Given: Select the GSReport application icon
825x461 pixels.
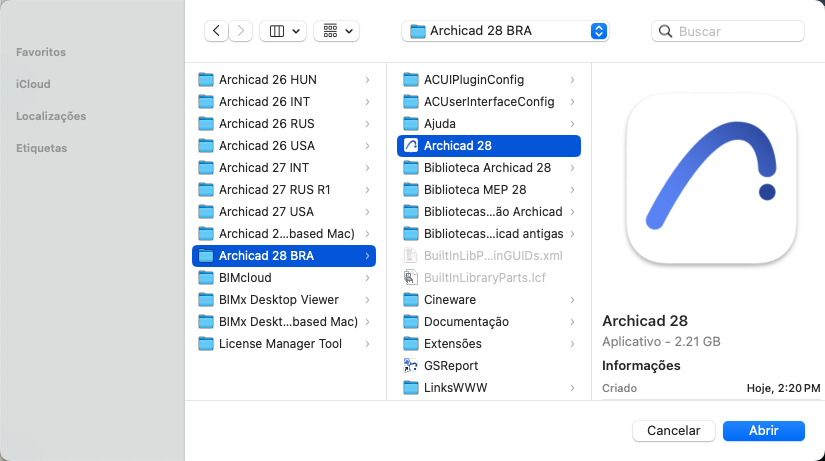Looking at the screenshot, I should click(x=411, y=366).
